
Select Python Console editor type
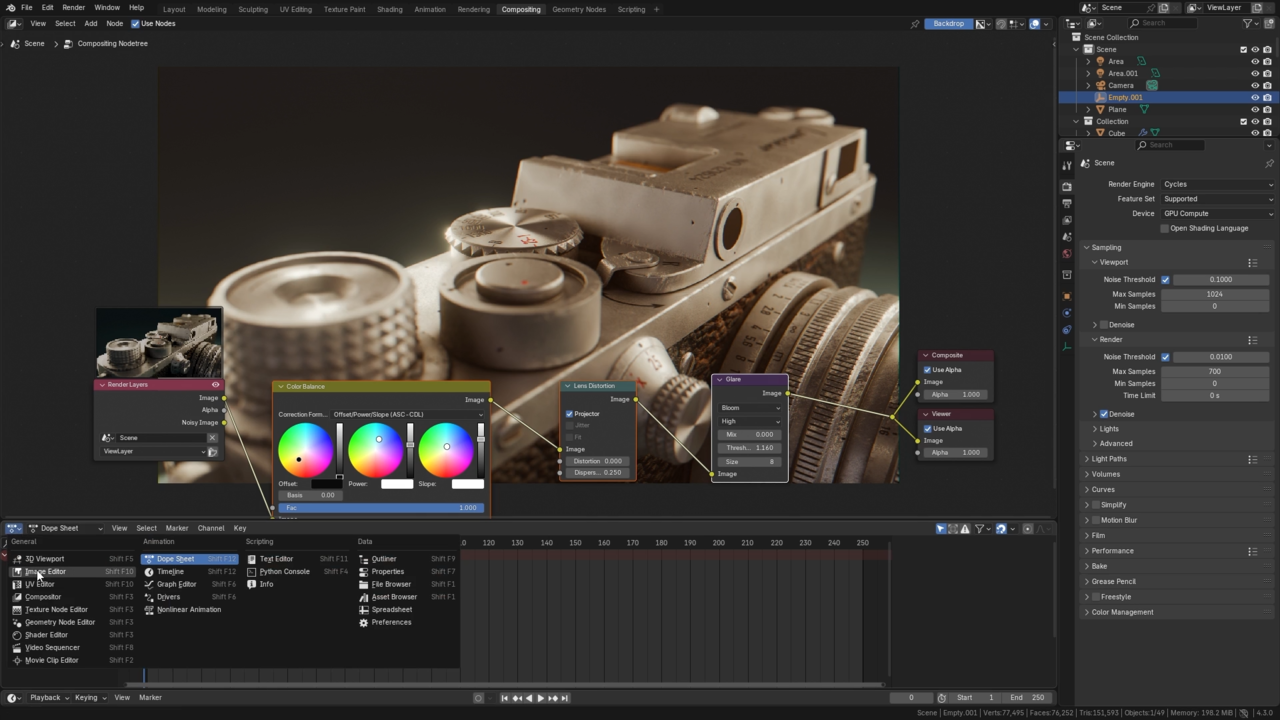[x=284, y=572]
